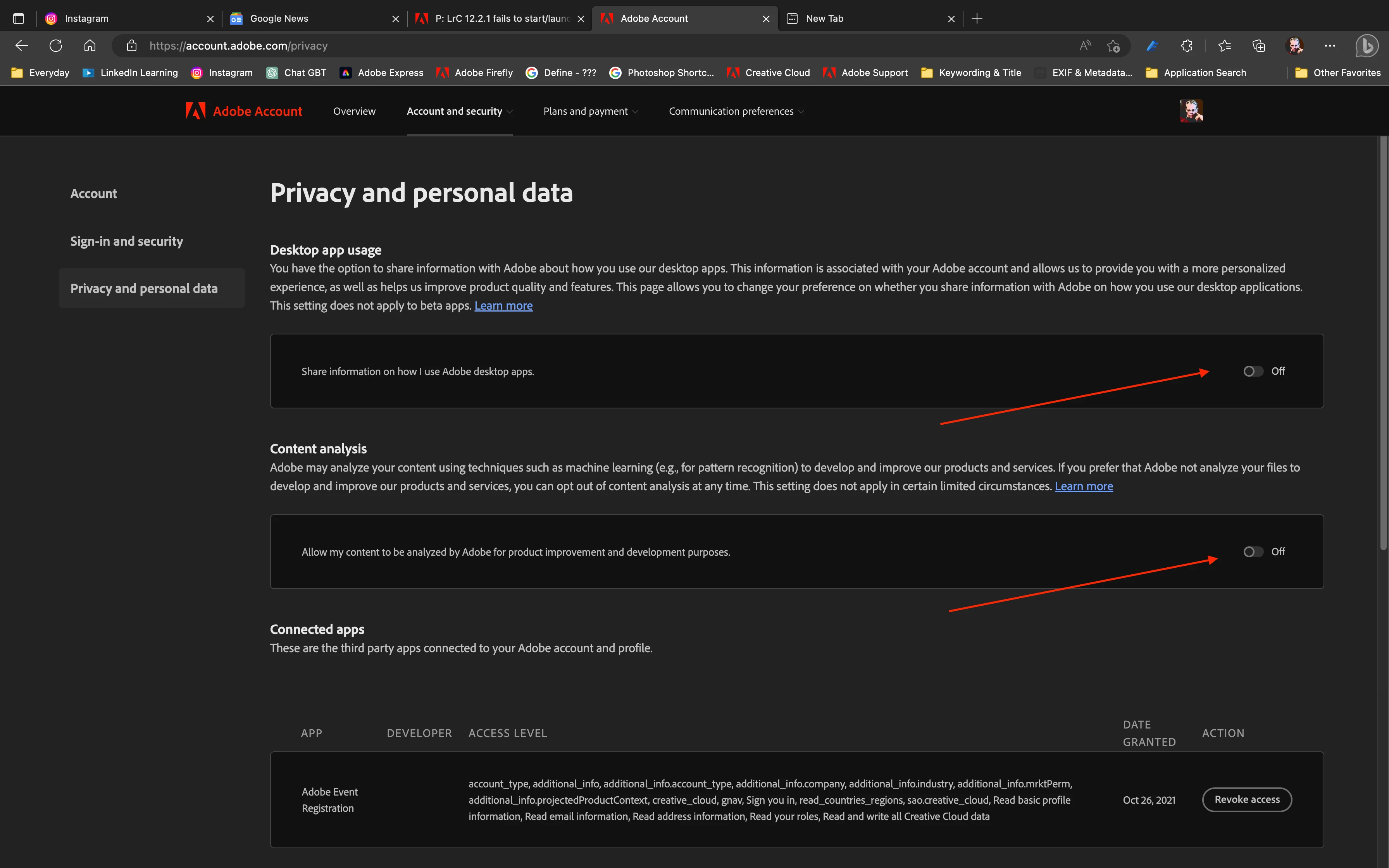This screenshot has width=1389, height=868.
Task: Add the page to favorites with the star icon
Action: coord(1113,46)
